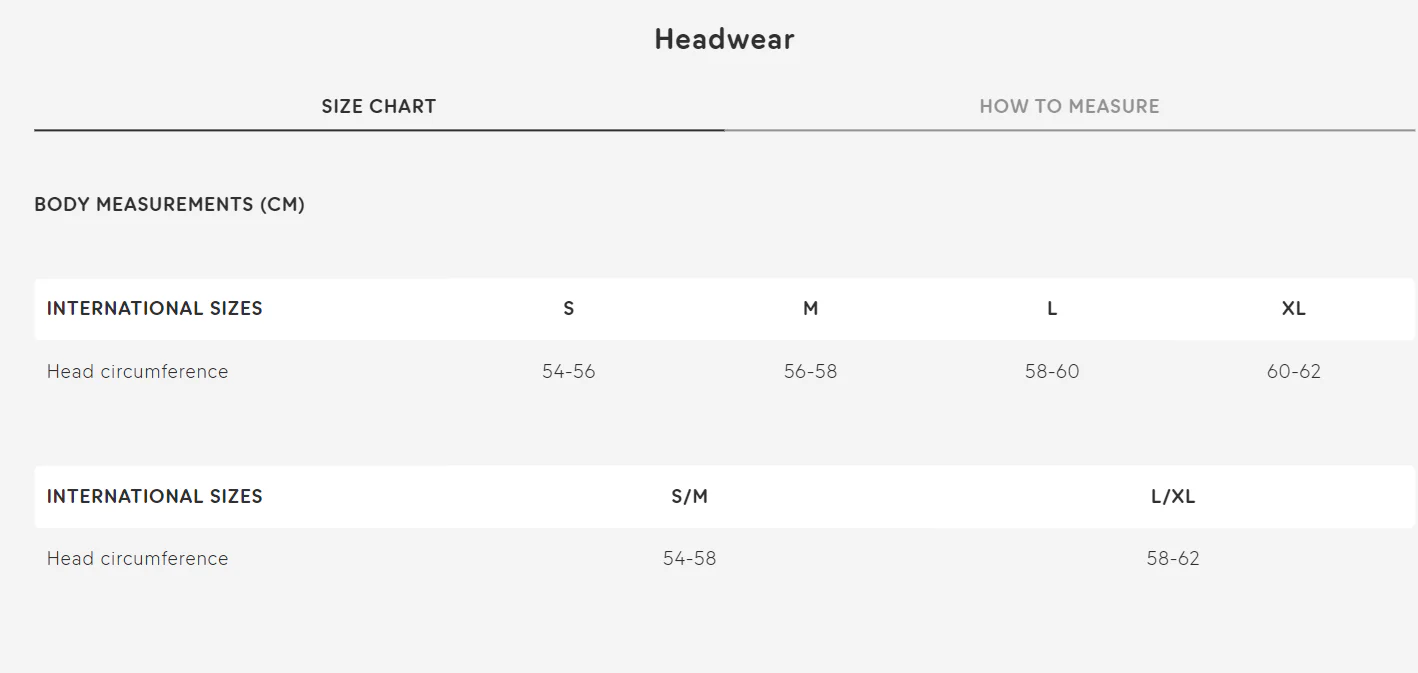Switch to the HOW TO MEASURE tab
Viewport: 1418px width, 673px height.
click(x=1069, y=106)
